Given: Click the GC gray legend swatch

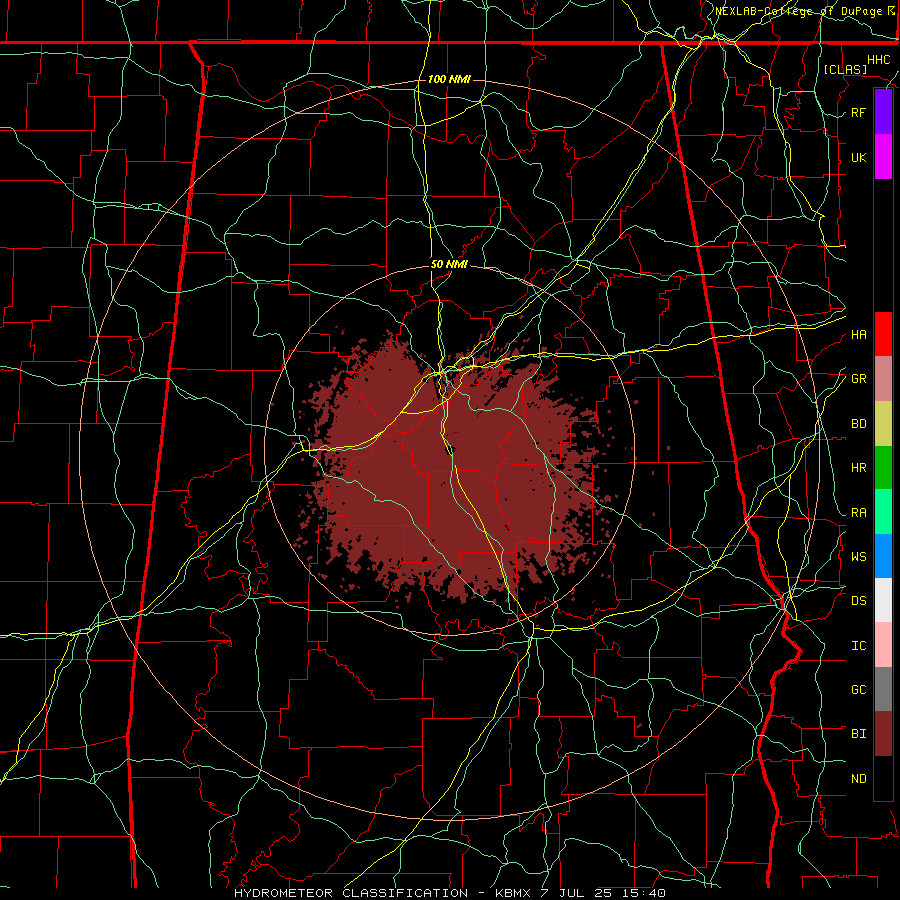Looking at the screenshot, I should tap(883, 689).
